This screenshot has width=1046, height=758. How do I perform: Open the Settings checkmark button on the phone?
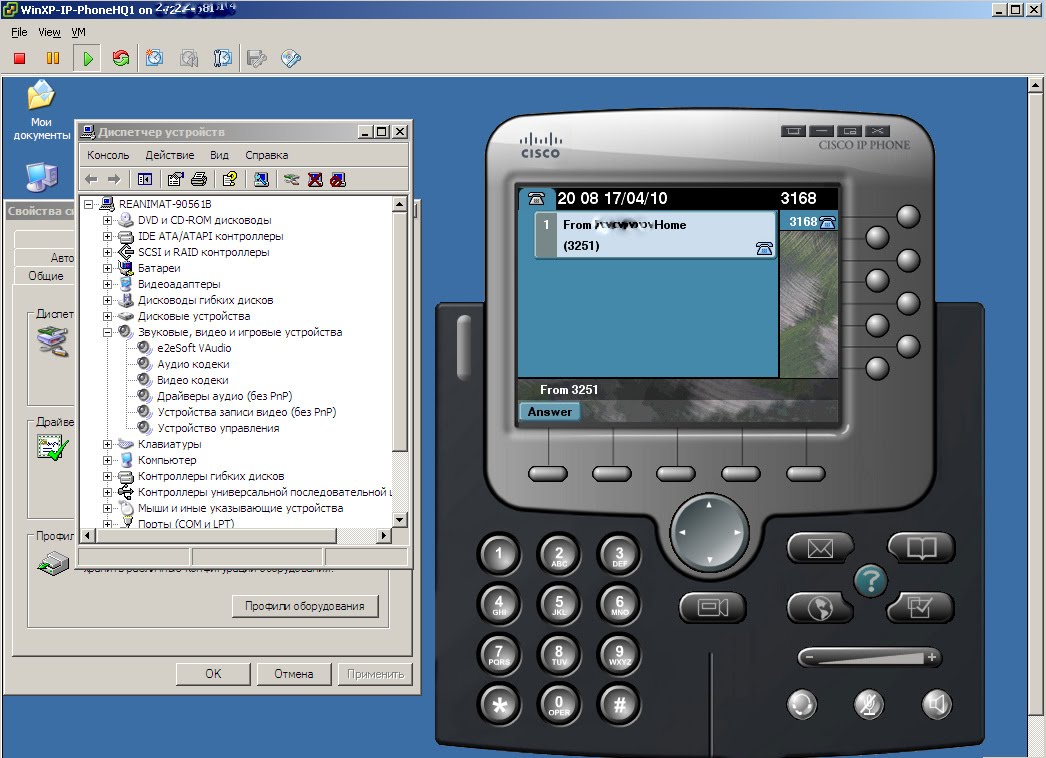[921, 607]
